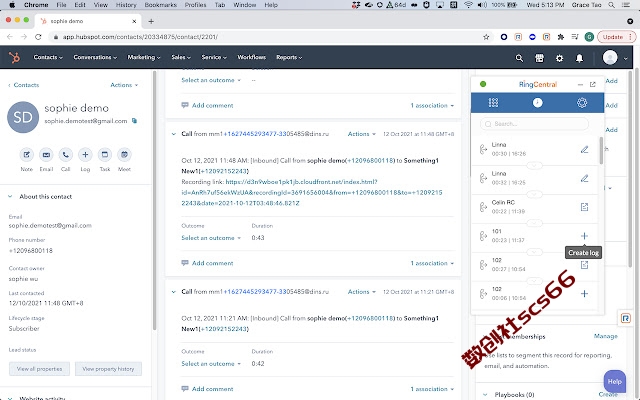Collapse the About this contact section

point(10,197)
